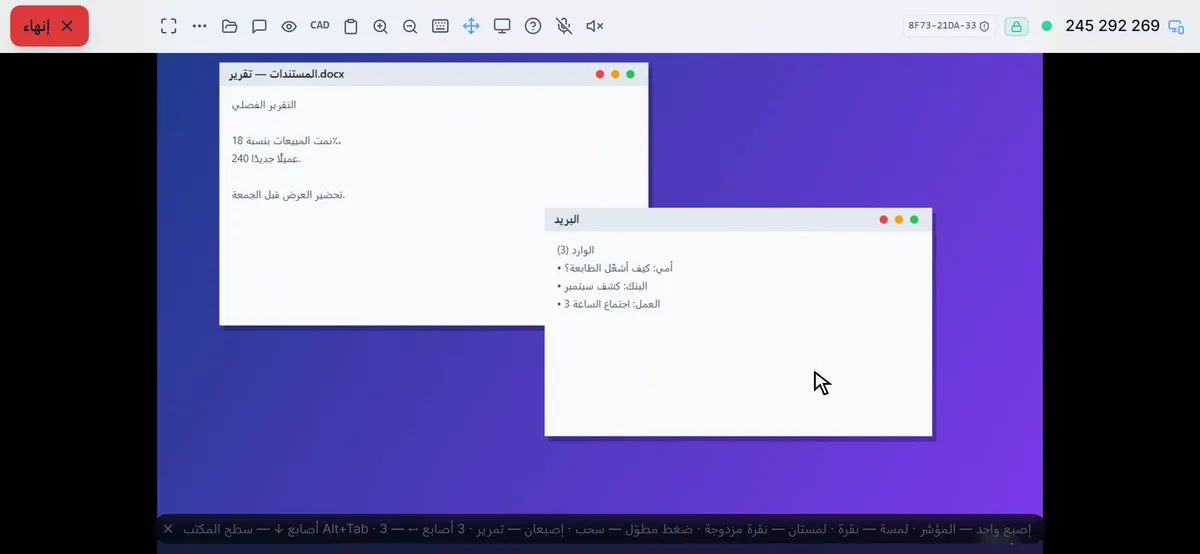Toggle the eye view-only icon
Screen dimensions: 1200x554
point(289,26)
